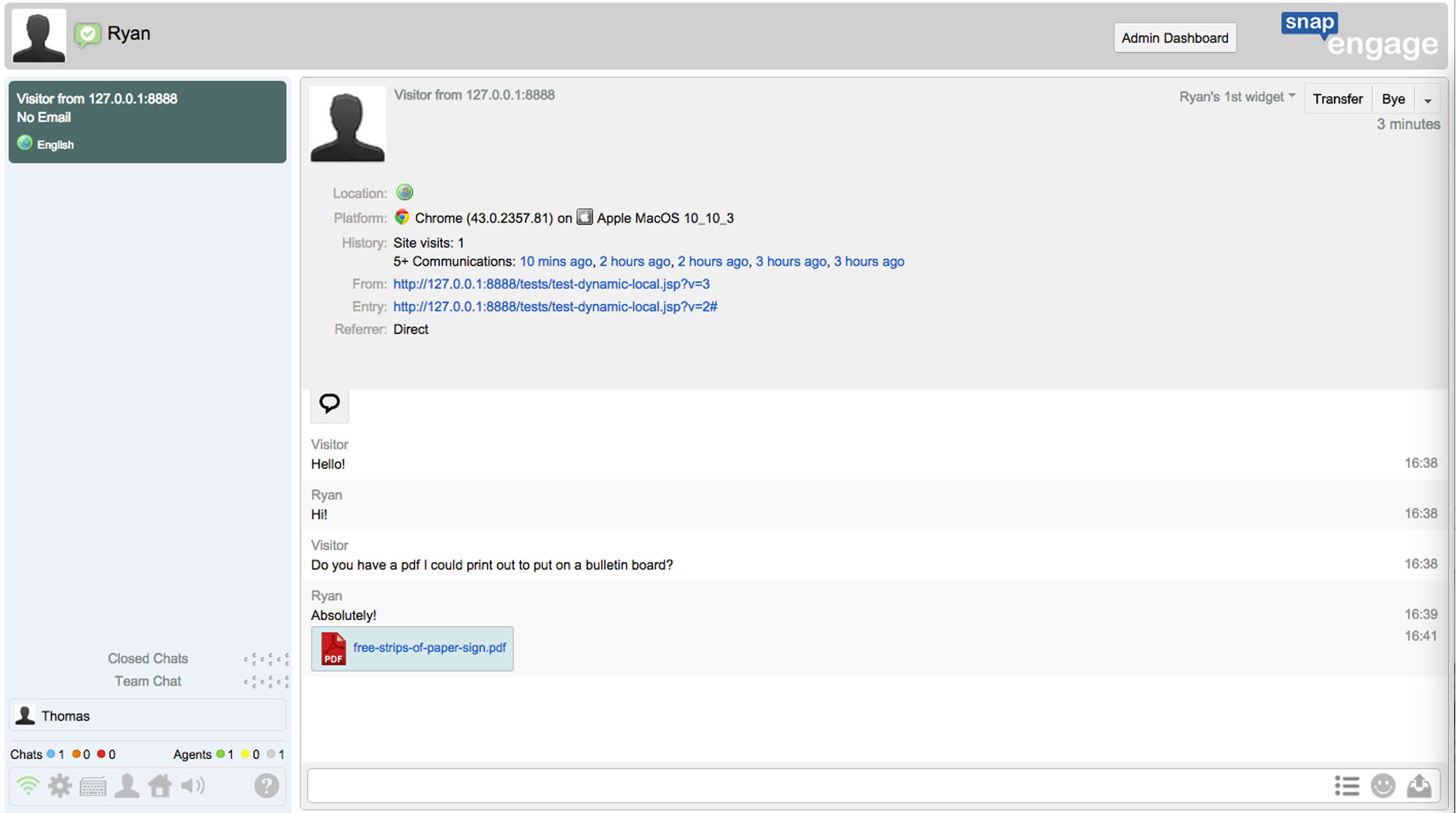Expand the arrow dropdown next to Bye
Screen dimensions: 1456x813
1427,100
